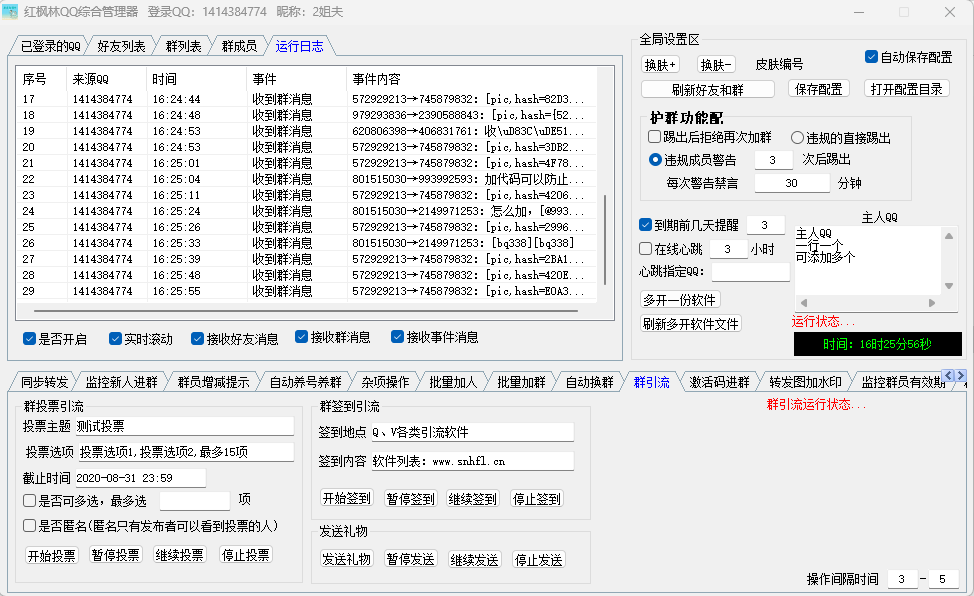
Task: Click 发送礼物 button in gift section
Action: [x=346, y=559]
